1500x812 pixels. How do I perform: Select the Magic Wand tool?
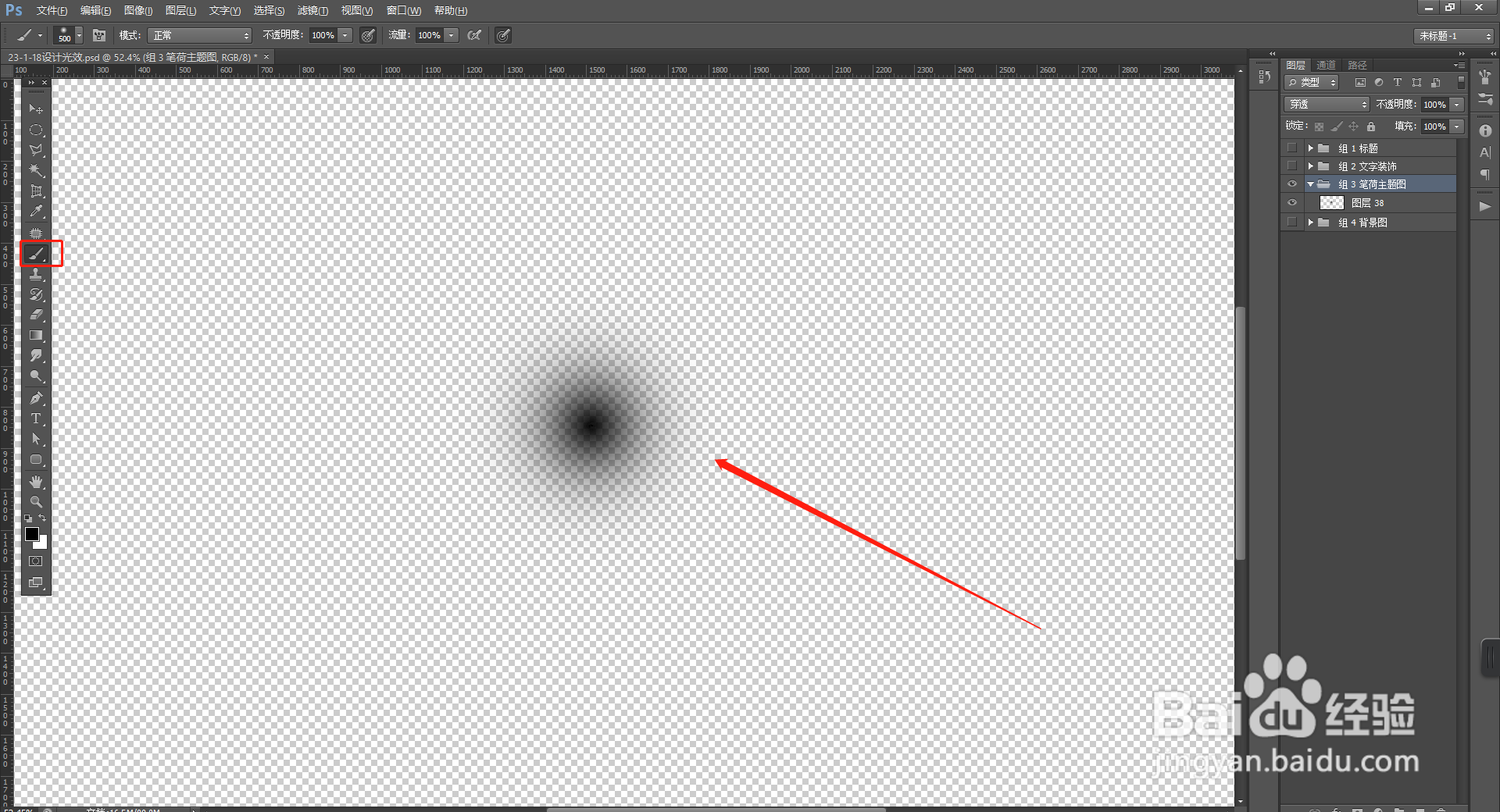(36, 170)
